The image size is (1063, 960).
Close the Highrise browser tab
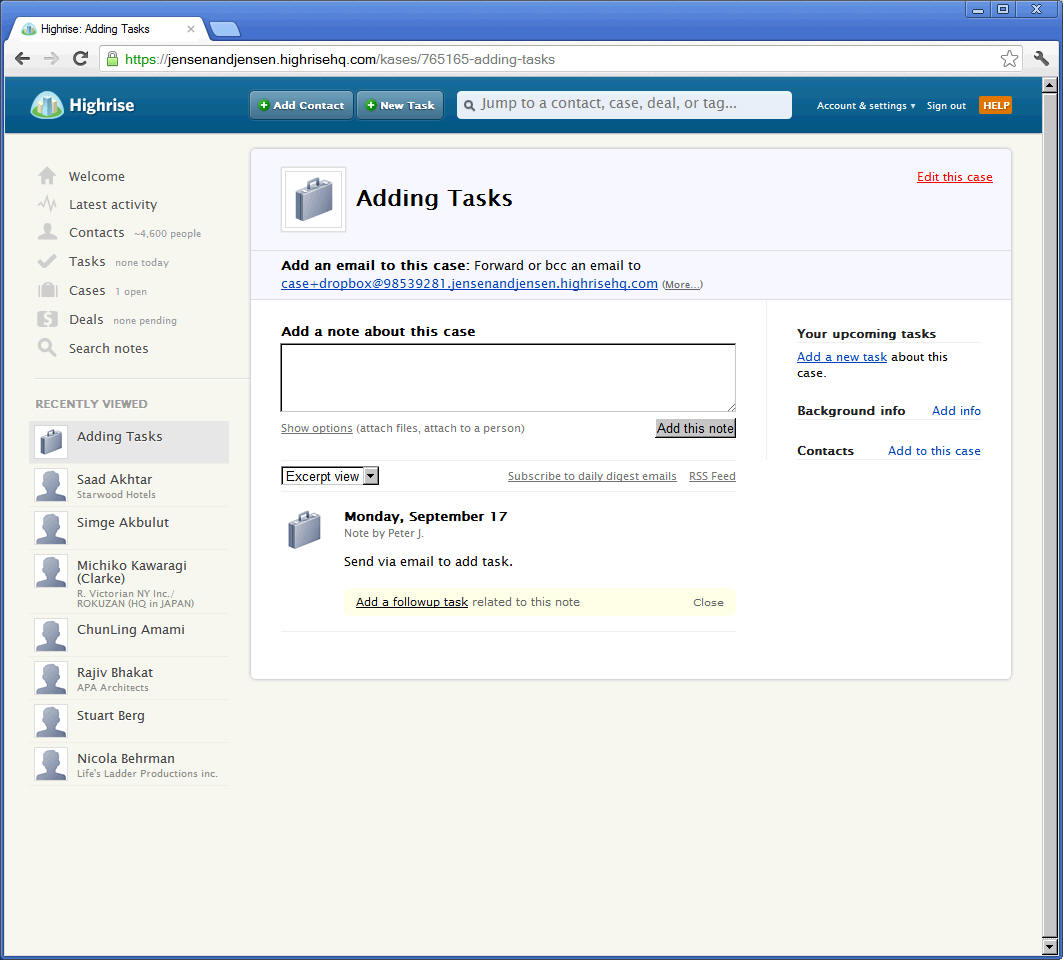click(190, 29)
